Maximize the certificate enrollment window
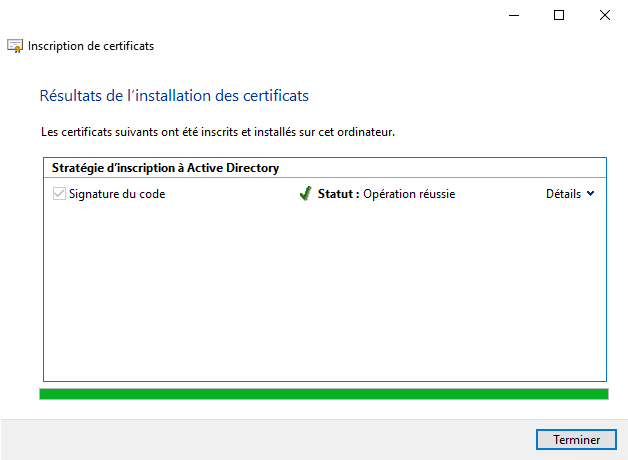The width and height of the screenshot is (628, 460). (559, 15)
